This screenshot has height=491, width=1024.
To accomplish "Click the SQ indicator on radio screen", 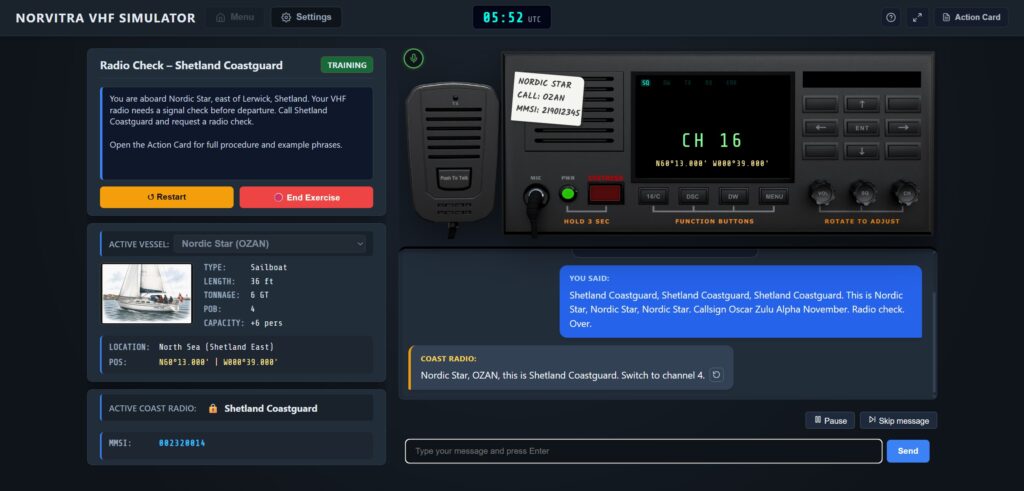I will point(645,83).
